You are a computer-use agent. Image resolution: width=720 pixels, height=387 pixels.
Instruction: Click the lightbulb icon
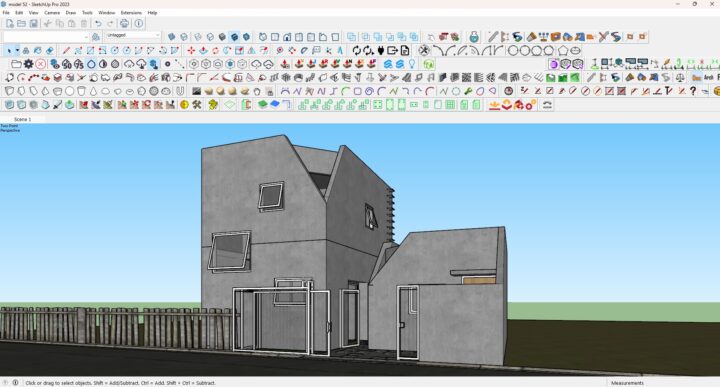tap(412, 64)
